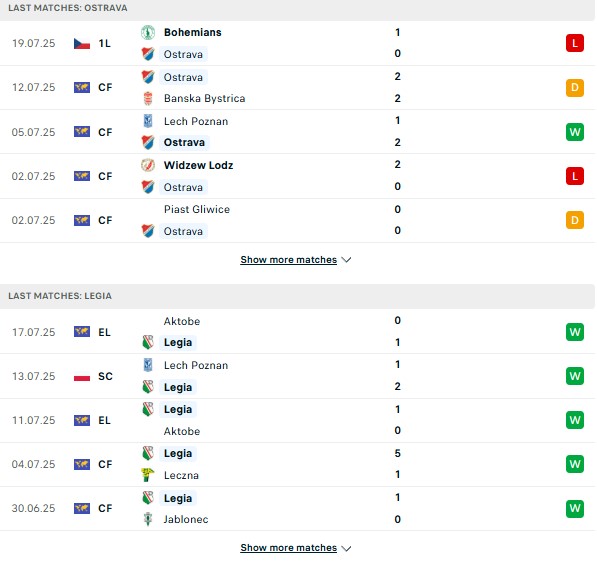Click the Legia crest in 17.07.25 match
This screenshot has width=597, height=563.
tap(148, 342)
